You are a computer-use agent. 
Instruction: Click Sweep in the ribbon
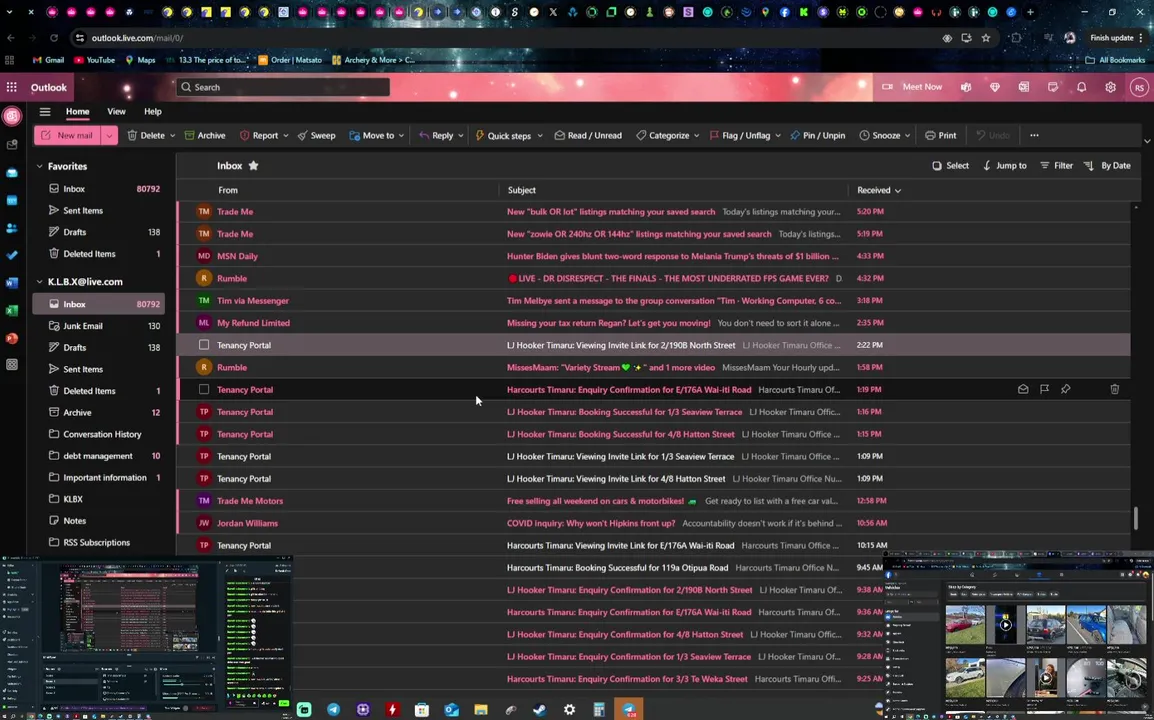pyautogui.click(x=316, y=135)
